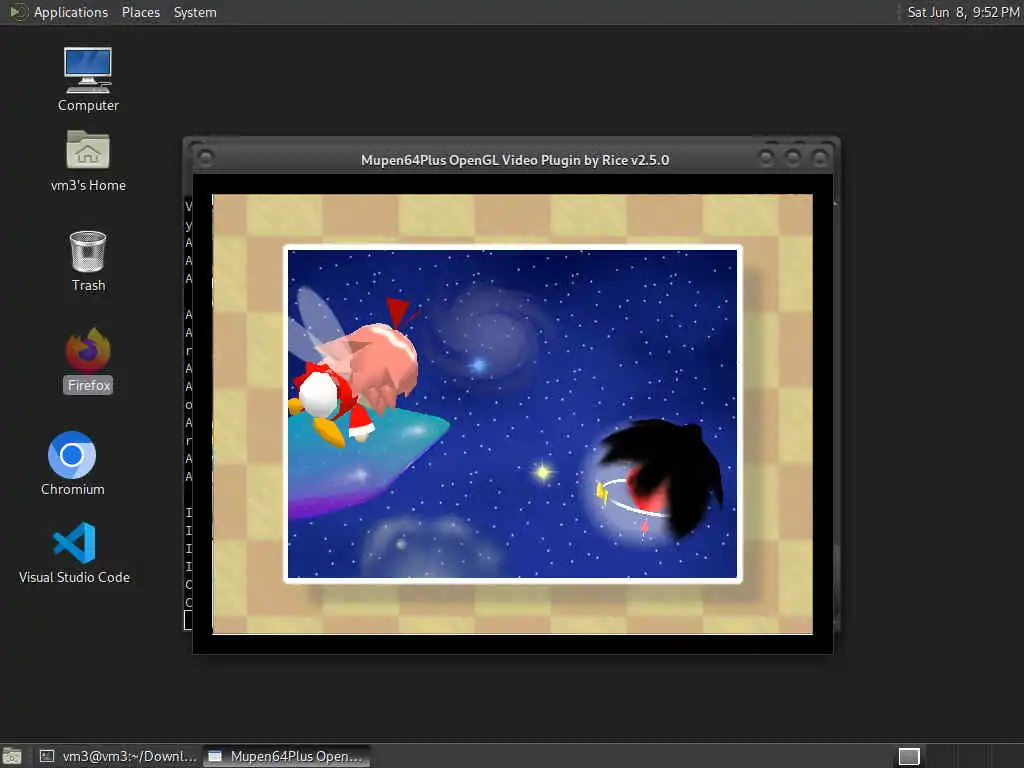Minimize the Mupen64Plus window
1024x768 pixels.
766,158
